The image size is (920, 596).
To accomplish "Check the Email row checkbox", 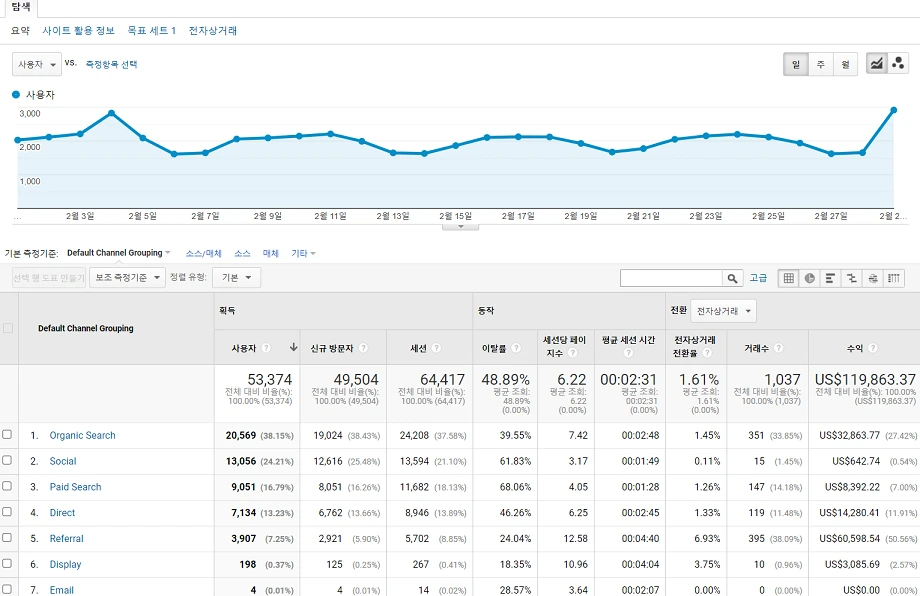I will [7, 589].
